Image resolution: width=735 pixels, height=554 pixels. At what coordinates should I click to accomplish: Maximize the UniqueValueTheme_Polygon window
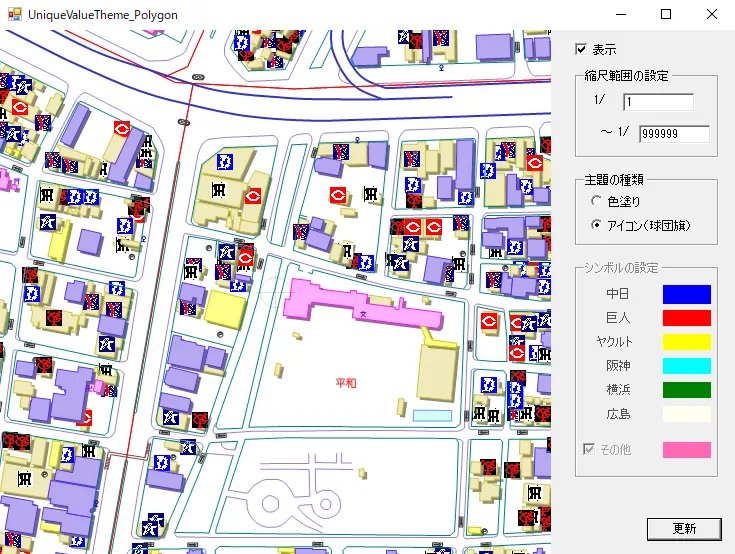pyautogui.click(x=666, y=15)
